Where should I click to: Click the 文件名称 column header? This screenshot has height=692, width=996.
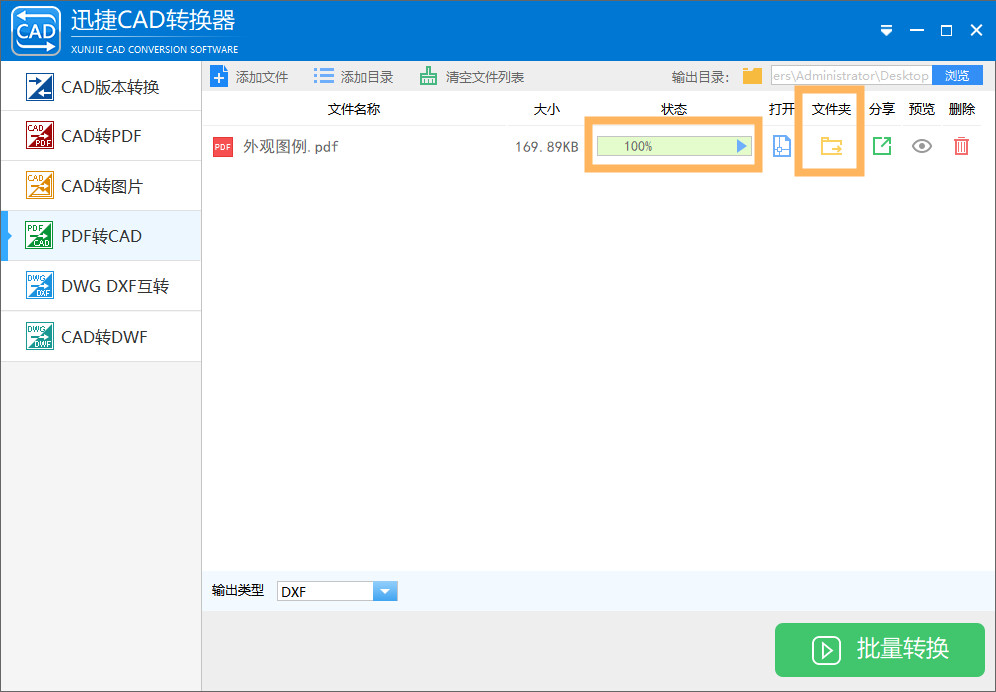tap(354, 109)
